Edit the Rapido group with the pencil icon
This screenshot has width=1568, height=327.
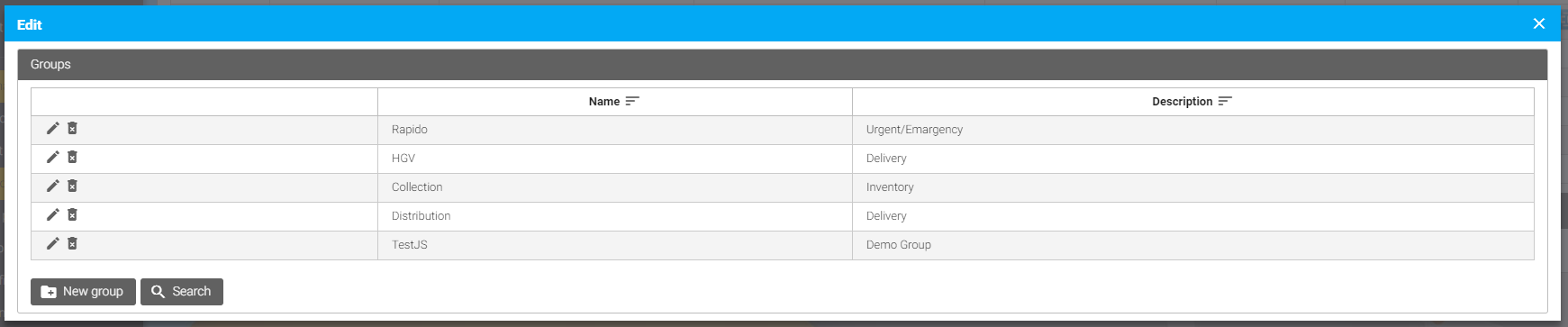[x=53, y=129]
